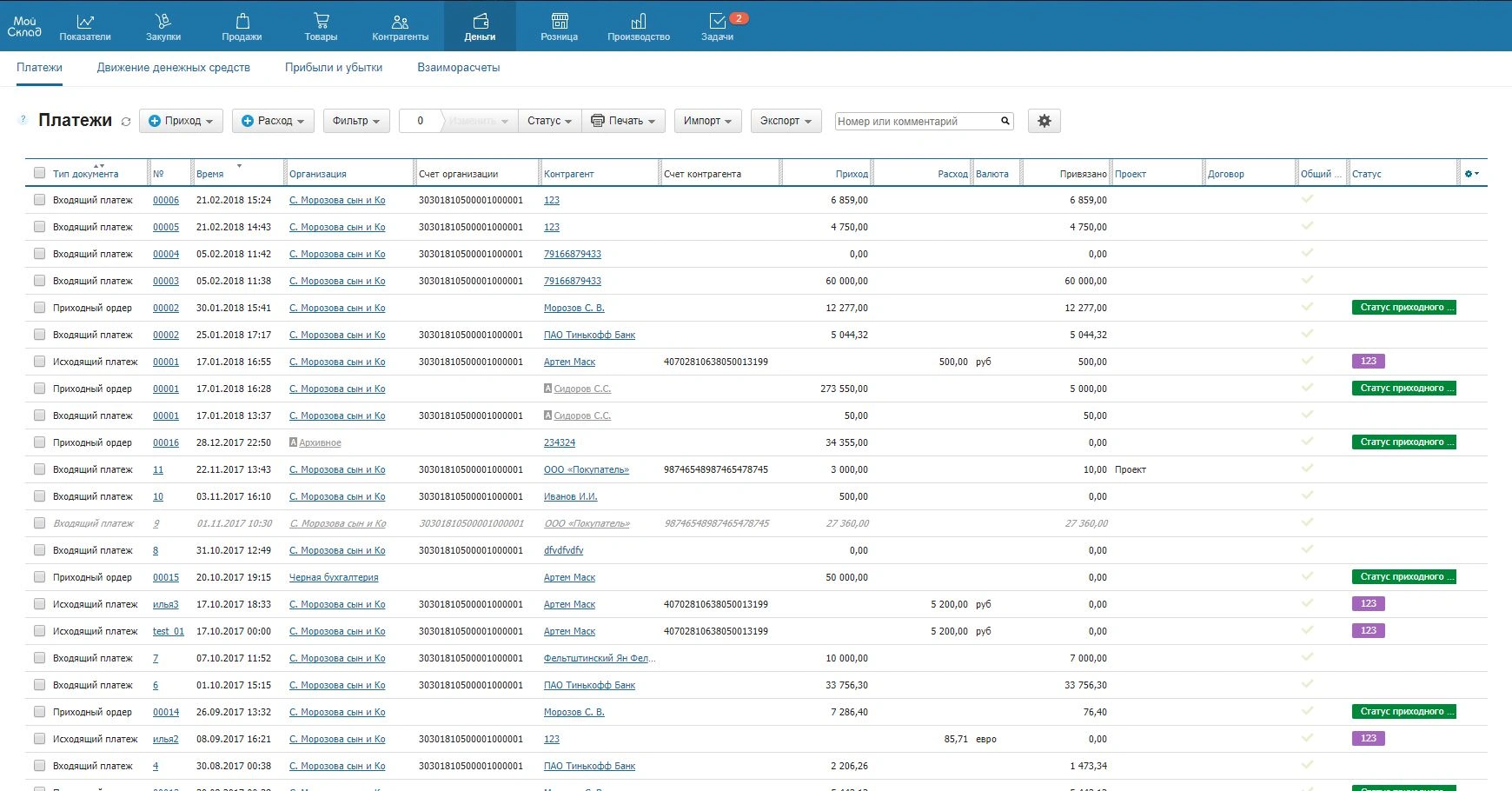Check the box for payment 00006
1512x791 pixels.
39,200
